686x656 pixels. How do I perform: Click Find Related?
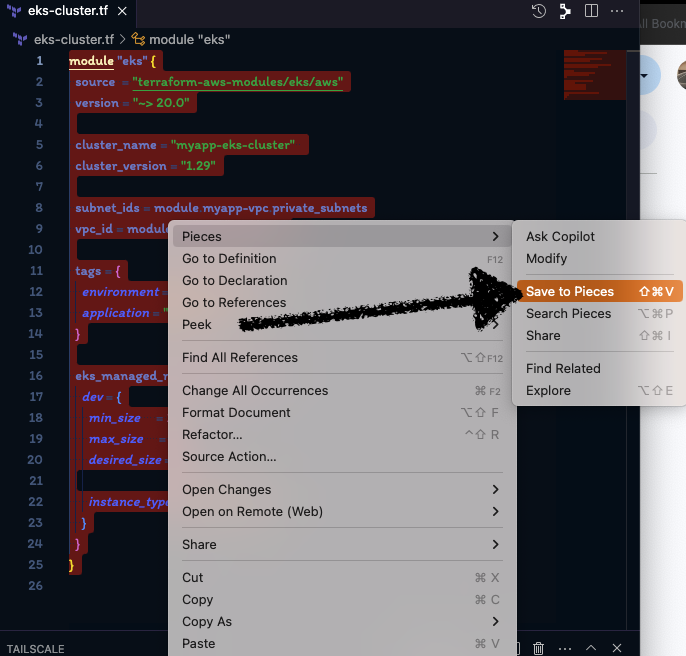pyautogui.click(x=600, y=368)
